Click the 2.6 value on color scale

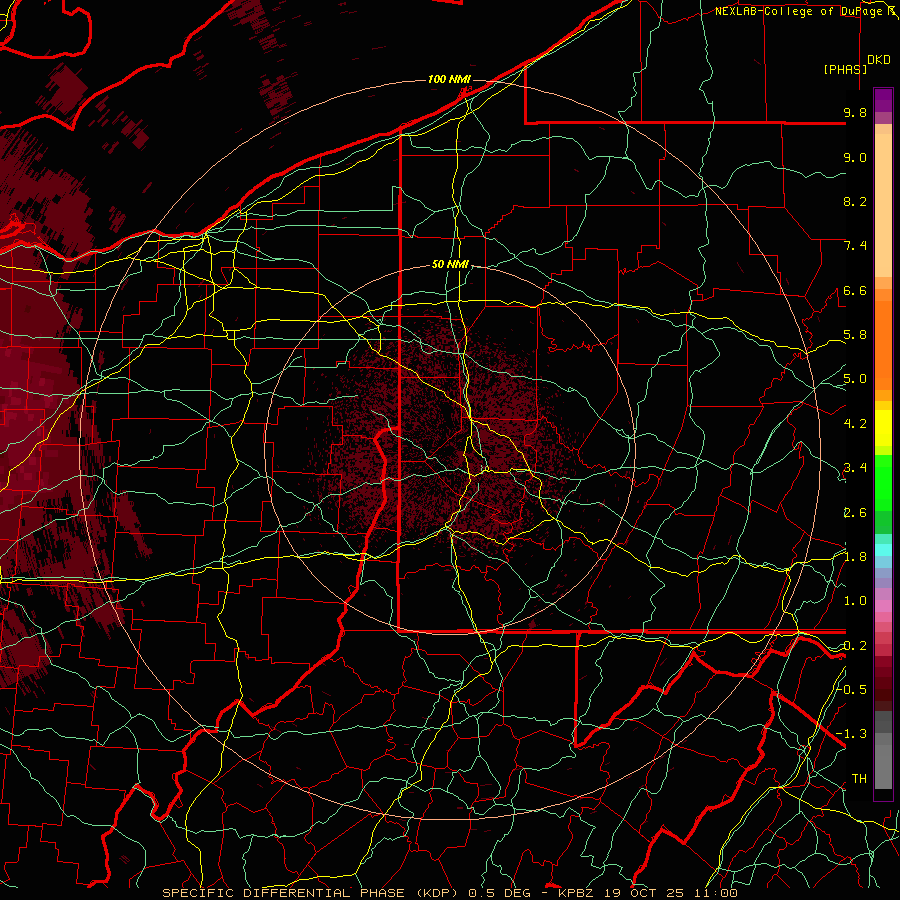(855, 513)
